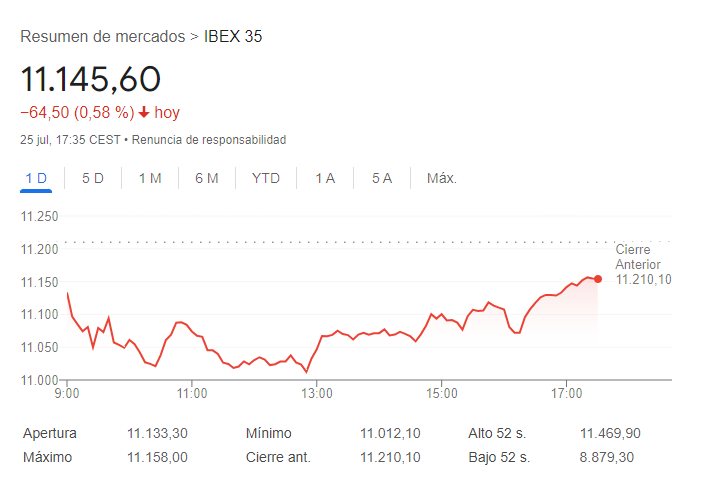Click the Apertura value 11.133,30
703x479 pixels.
pyautogui.click(x=157, y=434)
